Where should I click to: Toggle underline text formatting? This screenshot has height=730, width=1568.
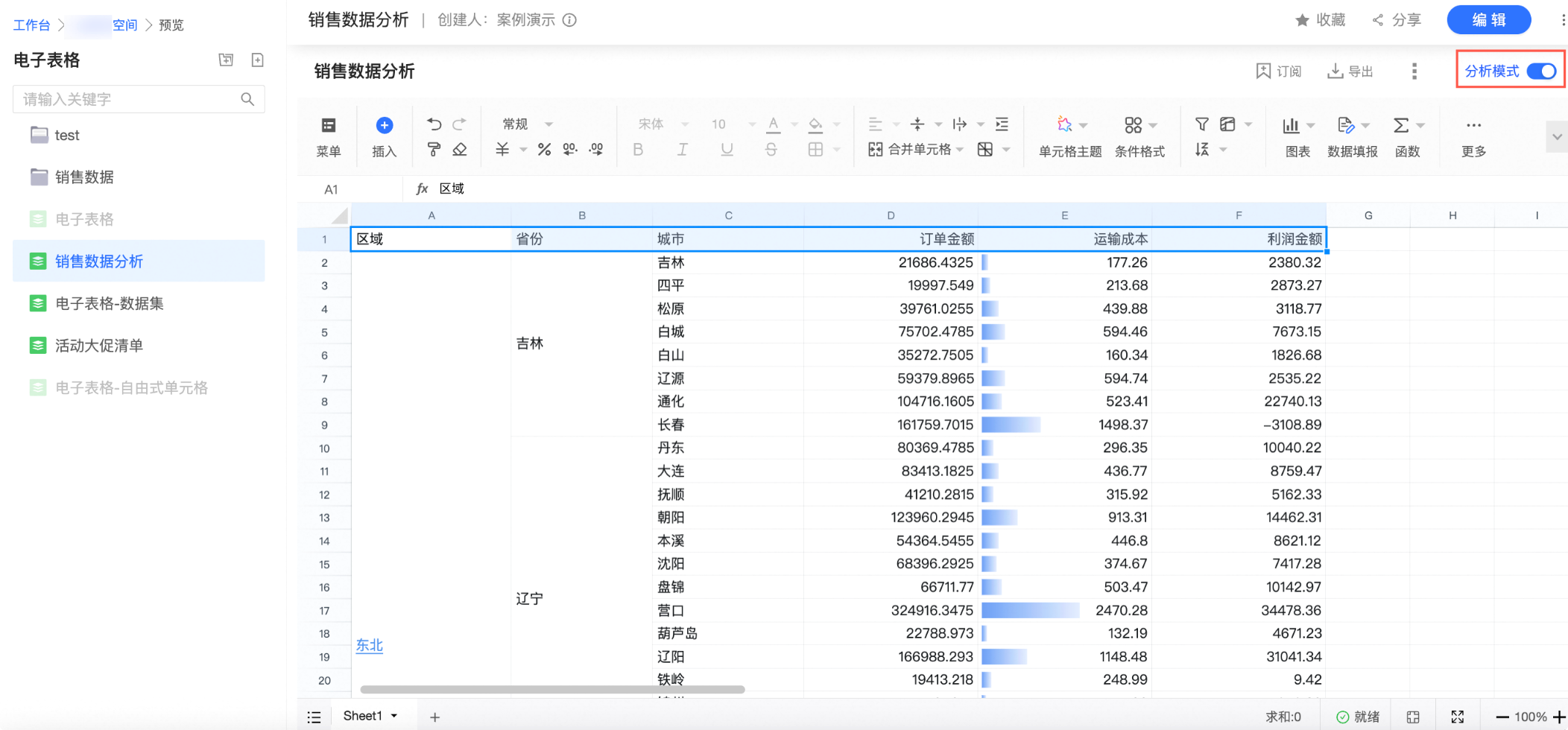(727, 150)
